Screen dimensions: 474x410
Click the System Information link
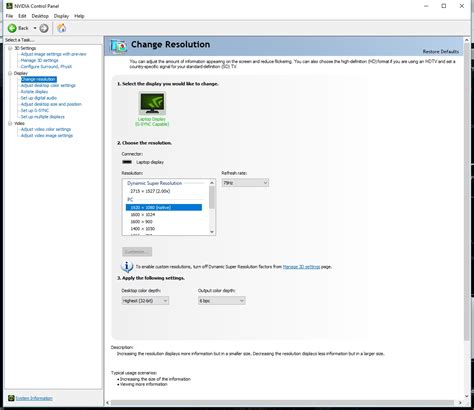pos(34,398)
